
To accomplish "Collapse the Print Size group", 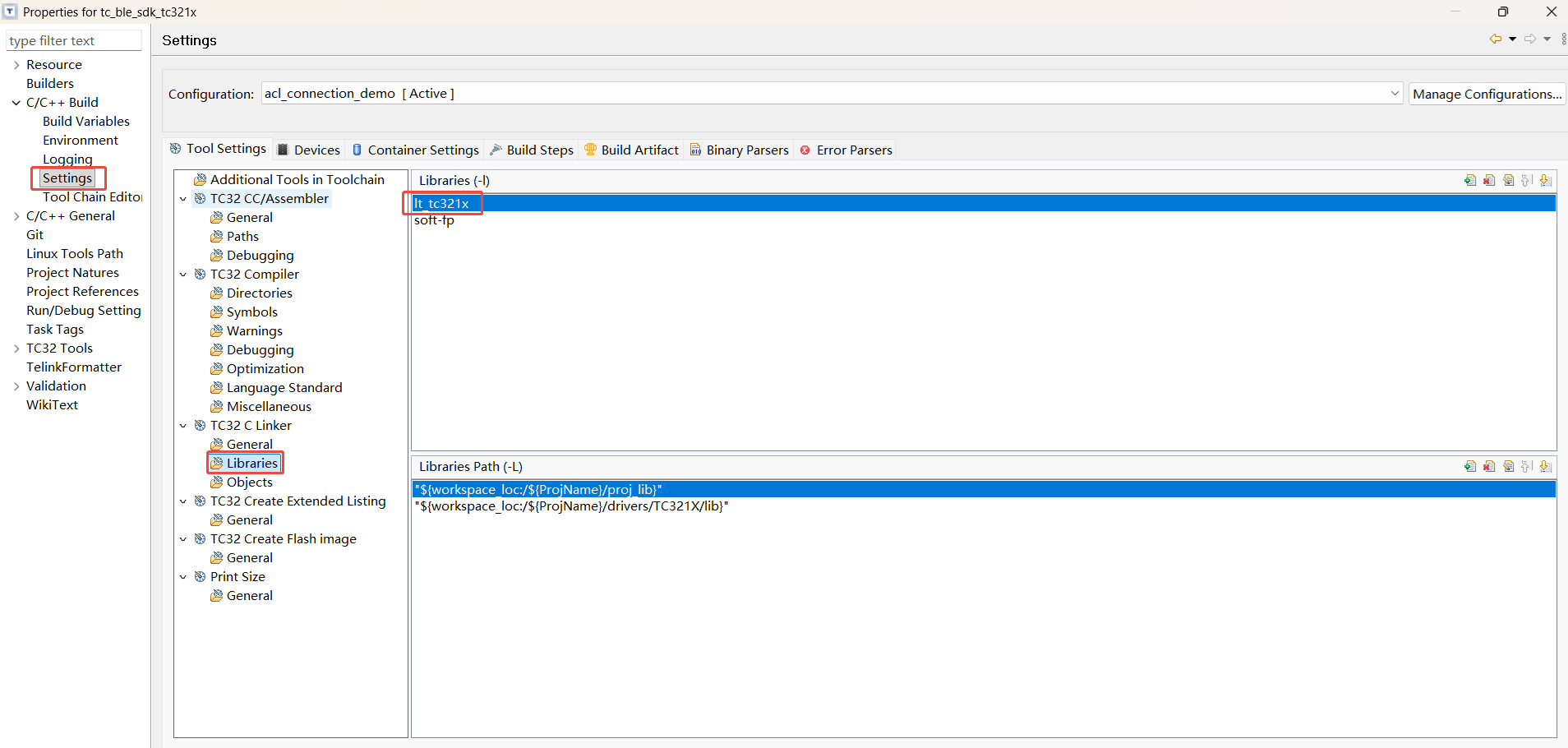I will tap(183, 577).
